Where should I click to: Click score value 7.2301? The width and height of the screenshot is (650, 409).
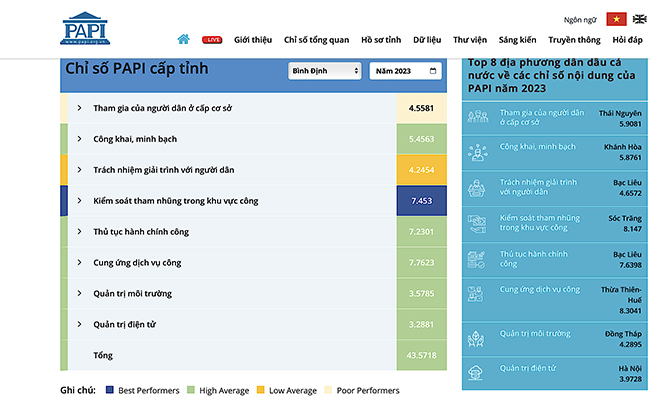[x=421, y=232]
